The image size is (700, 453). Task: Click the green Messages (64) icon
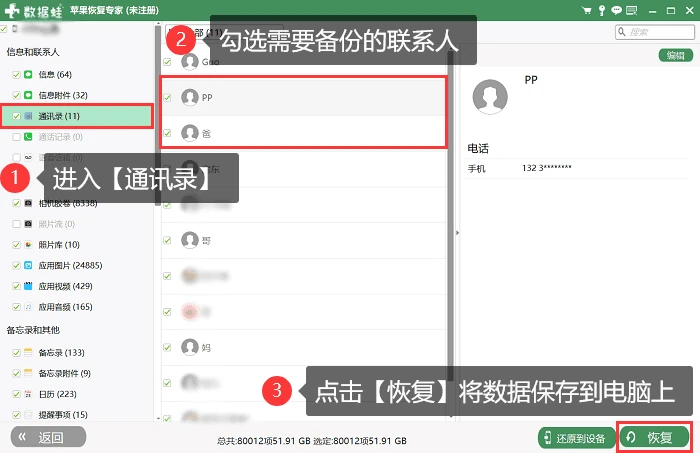28,75
